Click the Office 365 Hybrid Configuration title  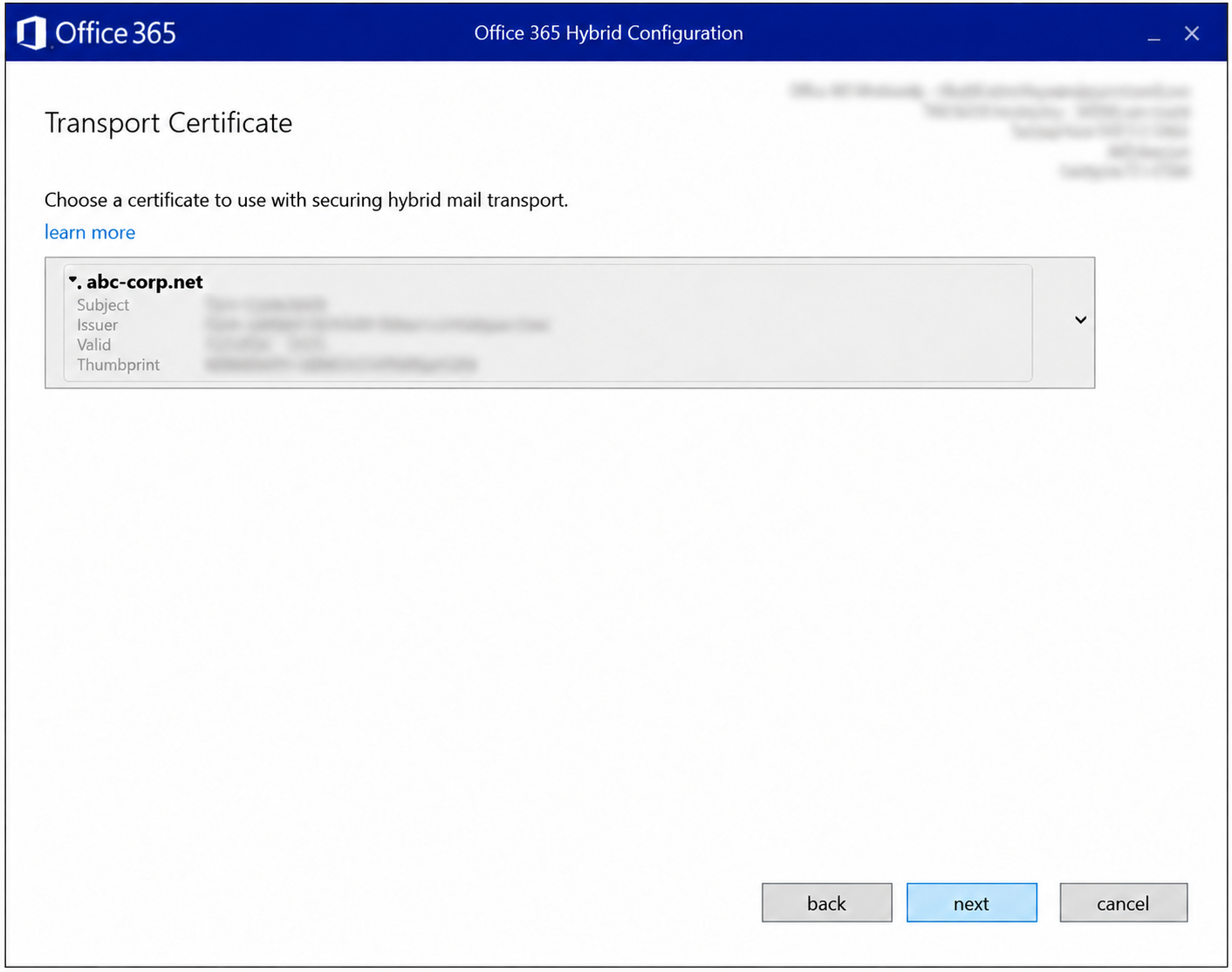tap(609, 33)
